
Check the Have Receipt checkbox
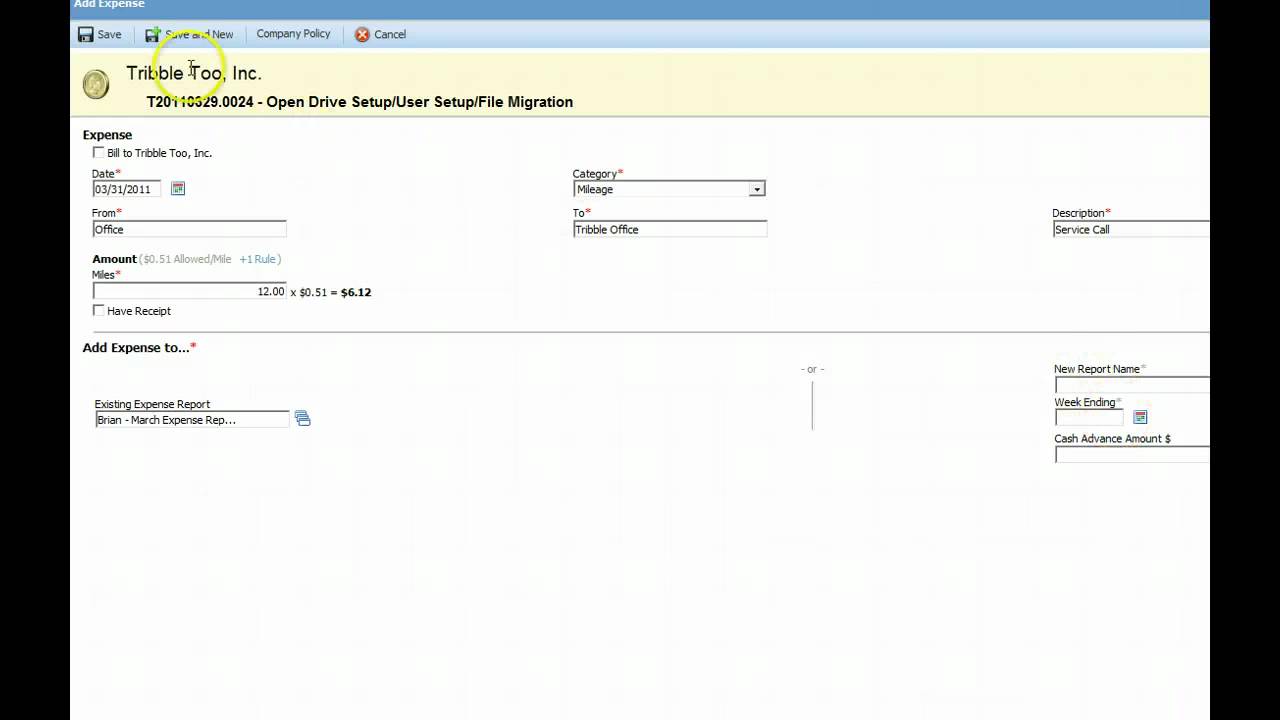(x=98, y=310)
